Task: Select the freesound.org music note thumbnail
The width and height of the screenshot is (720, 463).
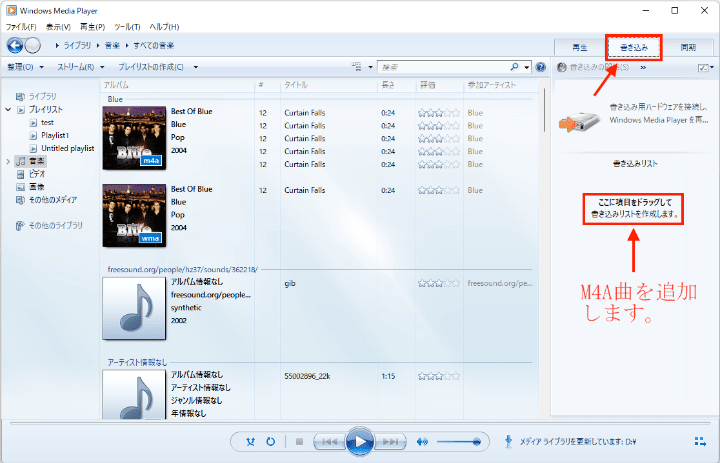Action: click(x=134, y=309)
